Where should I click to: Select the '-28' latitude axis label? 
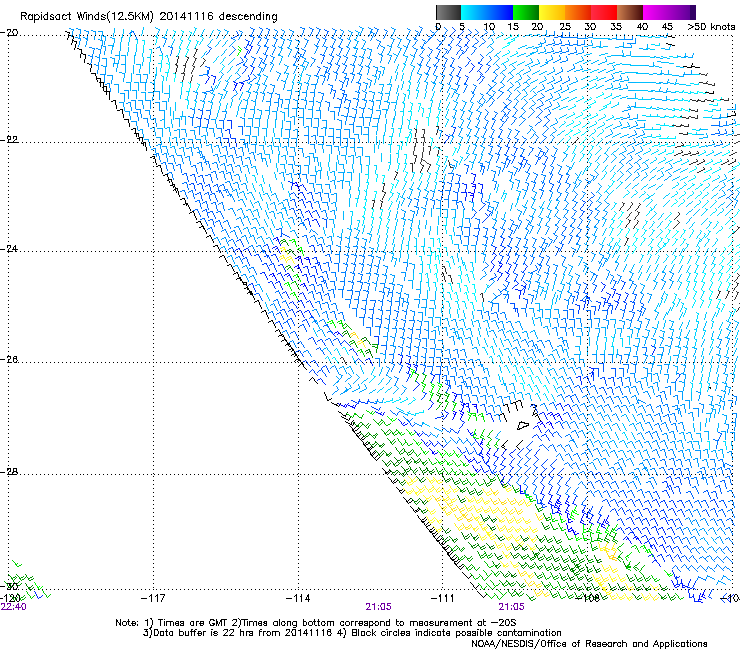pyautogui.click(x=9, y=472)
